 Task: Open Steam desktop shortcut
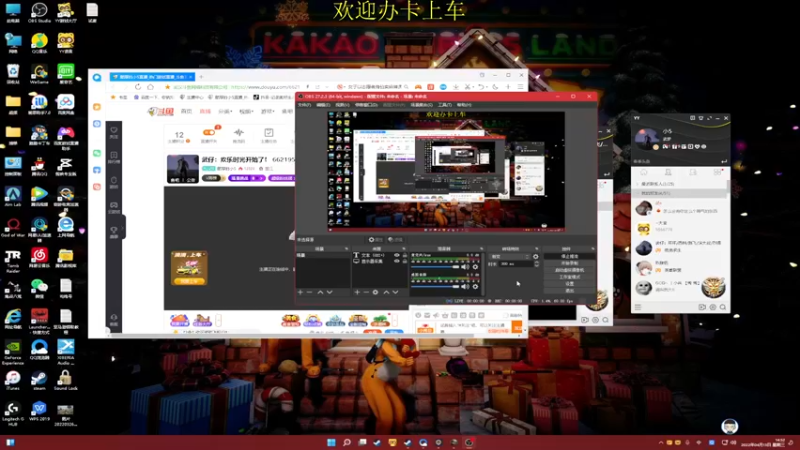coord(39,380)
